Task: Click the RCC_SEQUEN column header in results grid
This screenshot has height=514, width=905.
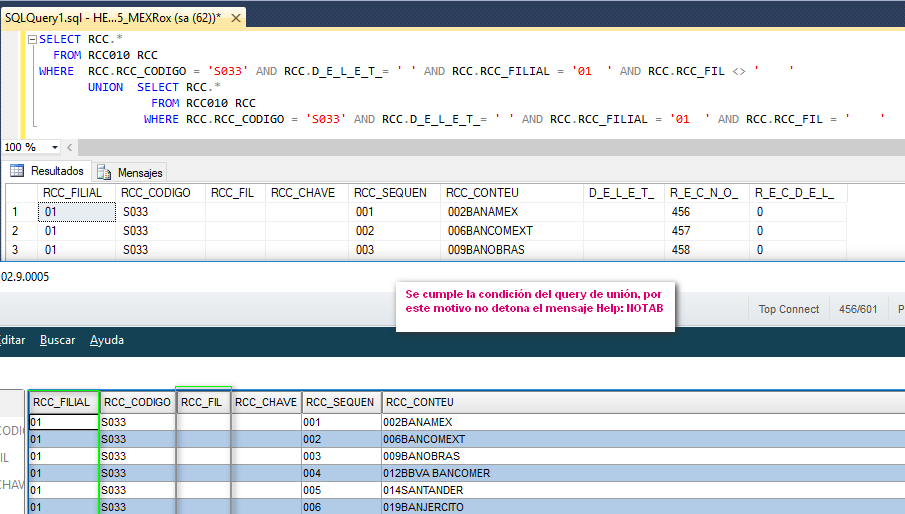Action: point(395,193)
